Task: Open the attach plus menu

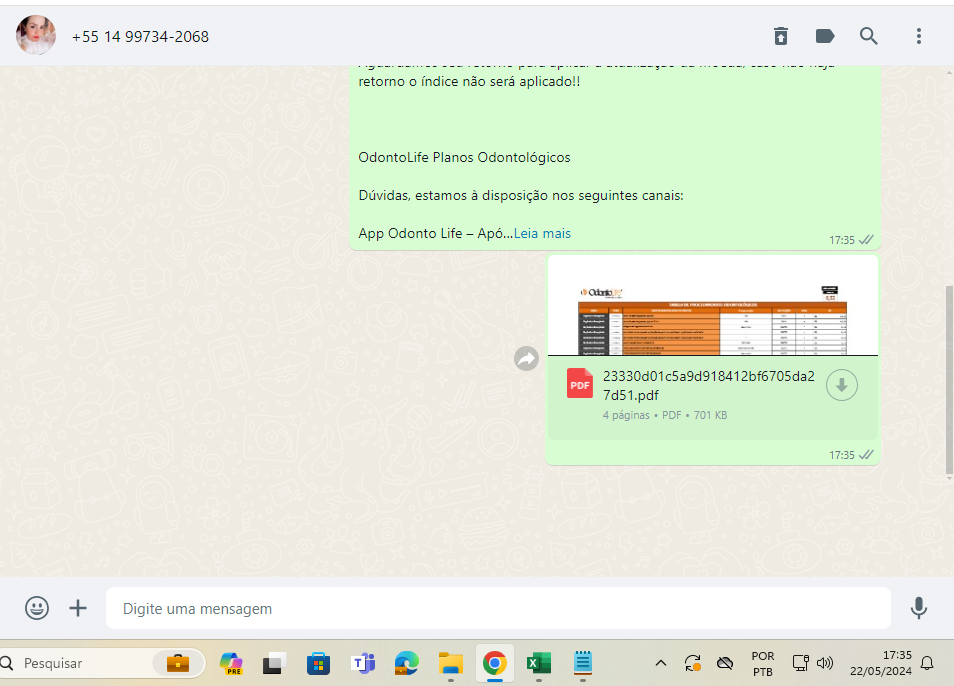Action: pos(78,608)
